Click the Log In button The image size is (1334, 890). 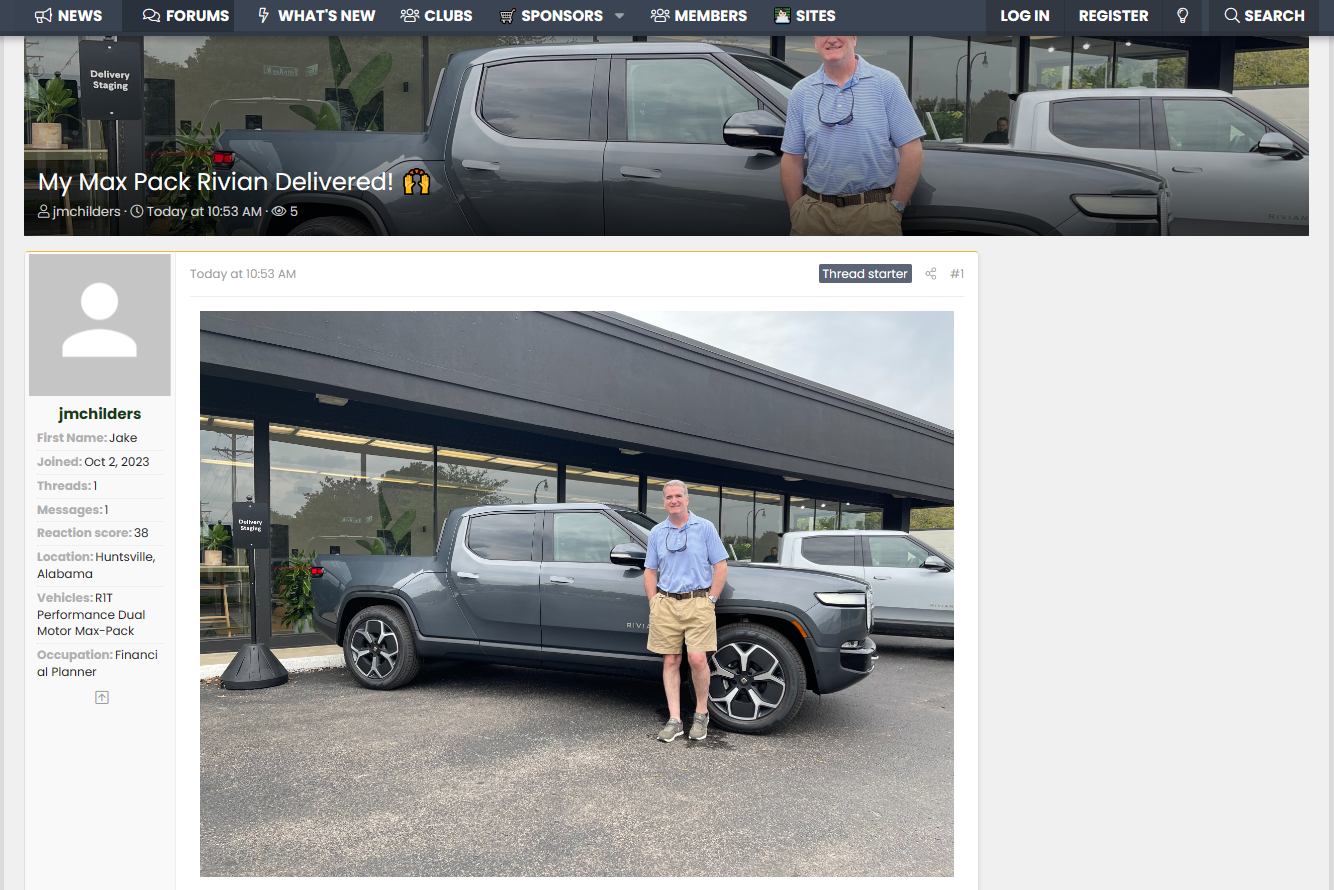pos(1025,16)
